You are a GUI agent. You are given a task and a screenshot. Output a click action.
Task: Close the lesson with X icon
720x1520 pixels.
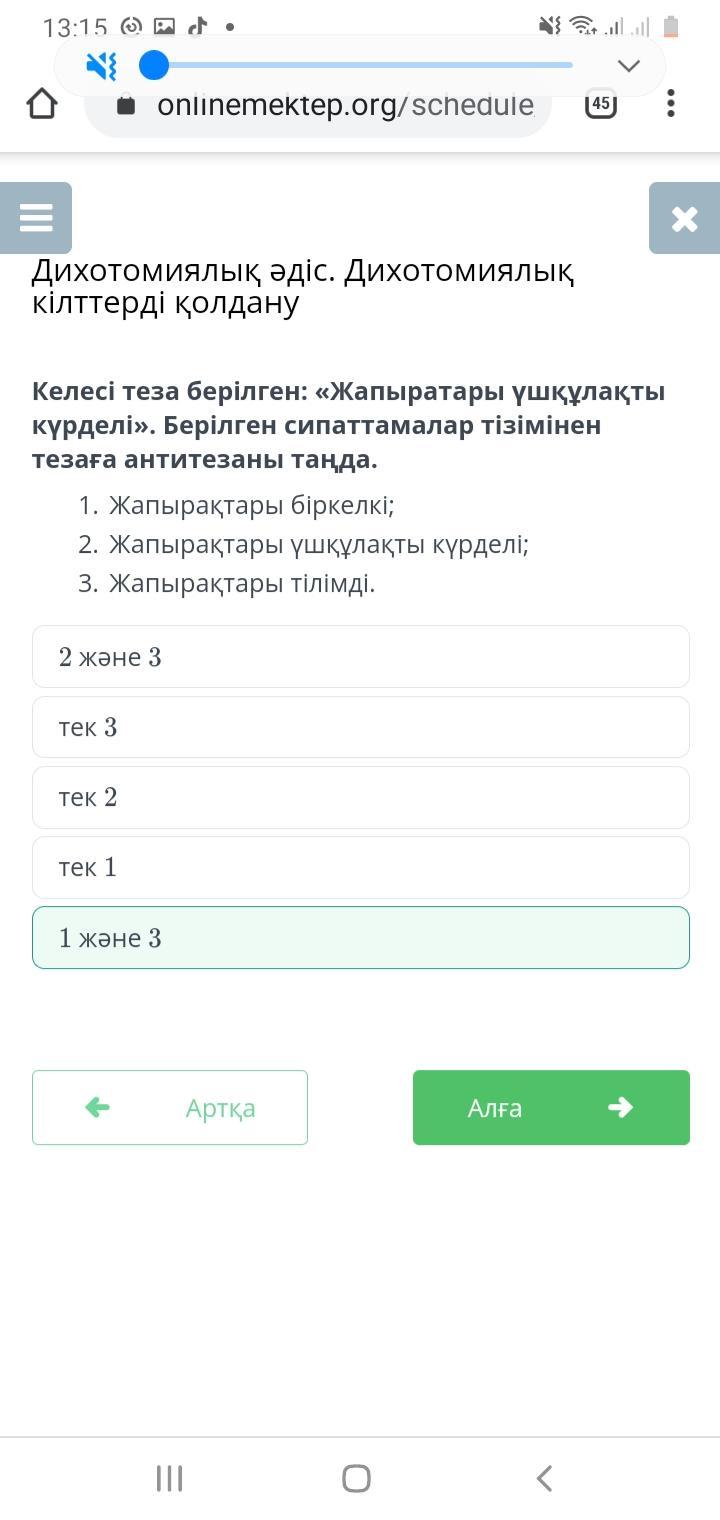(x=684, y=218)
